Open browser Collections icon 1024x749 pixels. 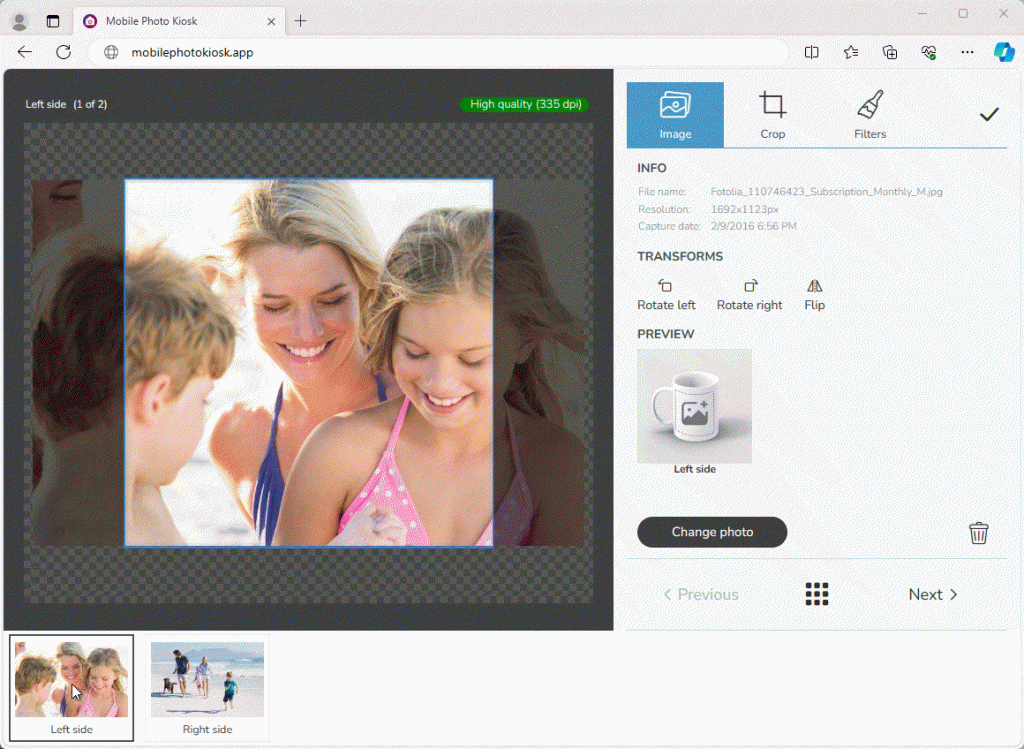pyautogui.click(x=890, y=52)
